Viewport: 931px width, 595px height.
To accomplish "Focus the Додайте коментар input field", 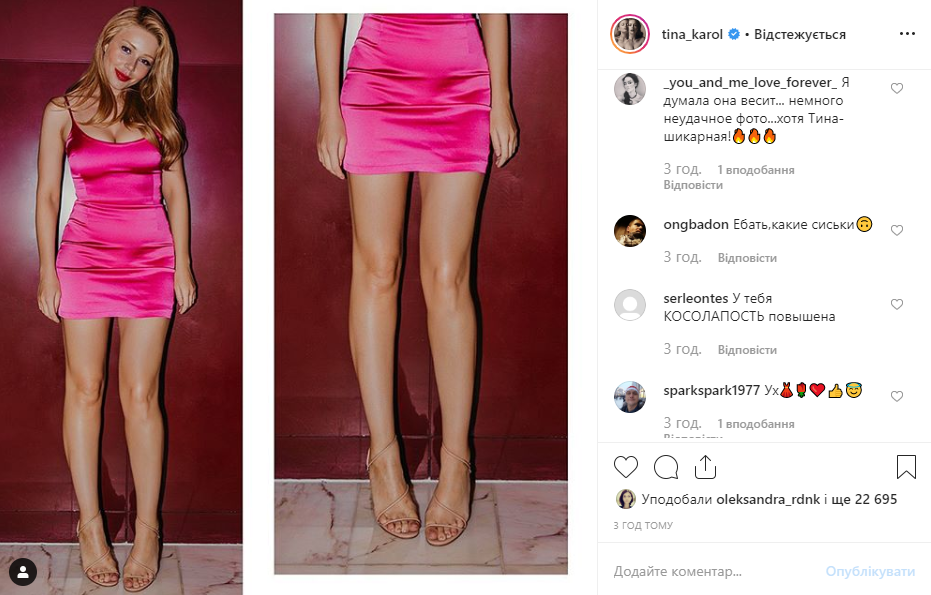I will [712, 571].
